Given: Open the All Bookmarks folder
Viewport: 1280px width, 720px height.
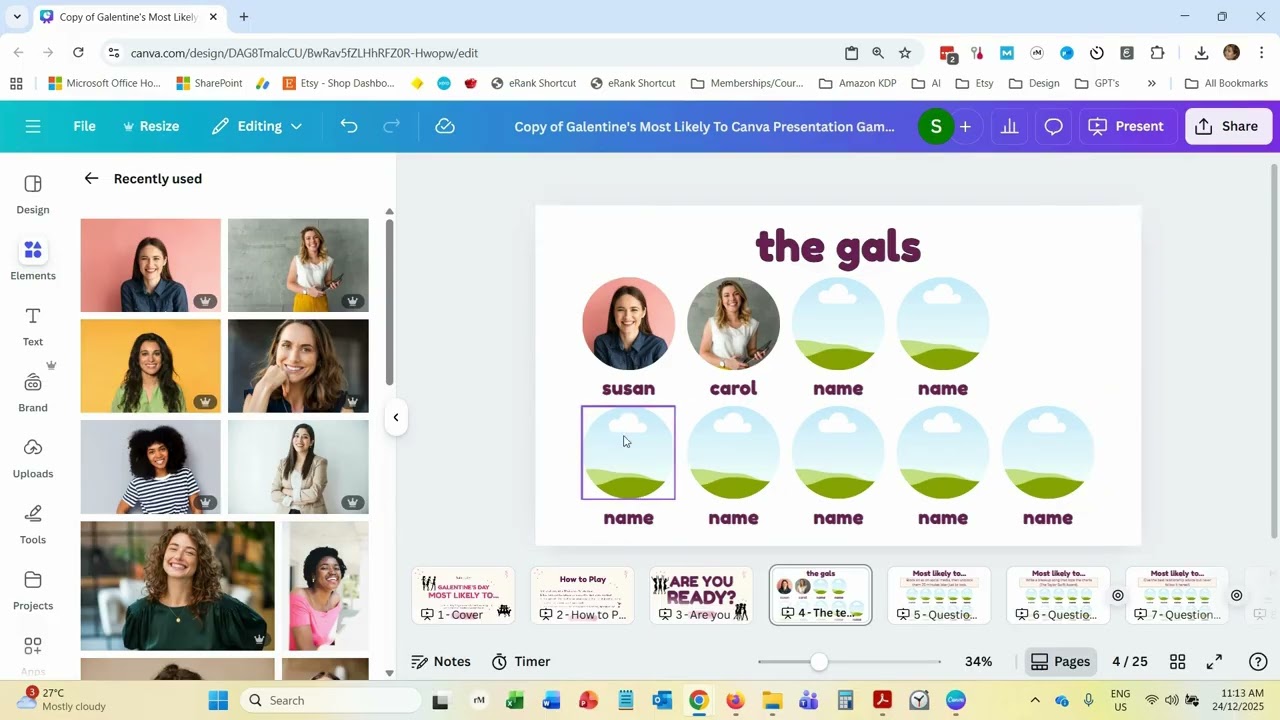Looking at the screenshot, I should tap(1226, 83).
